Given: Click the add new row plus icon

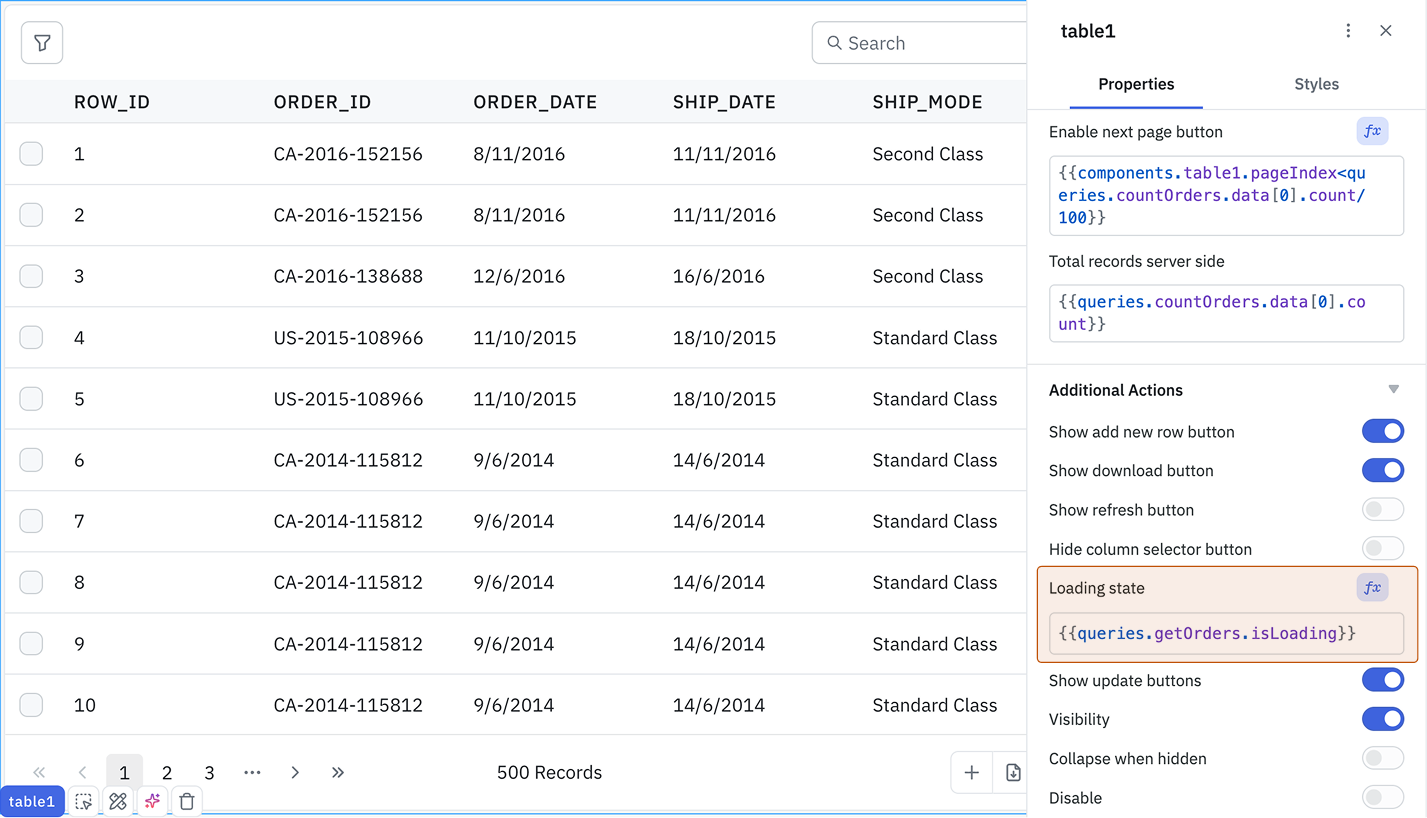Looking at the screenshot, I should pos(971,772).
